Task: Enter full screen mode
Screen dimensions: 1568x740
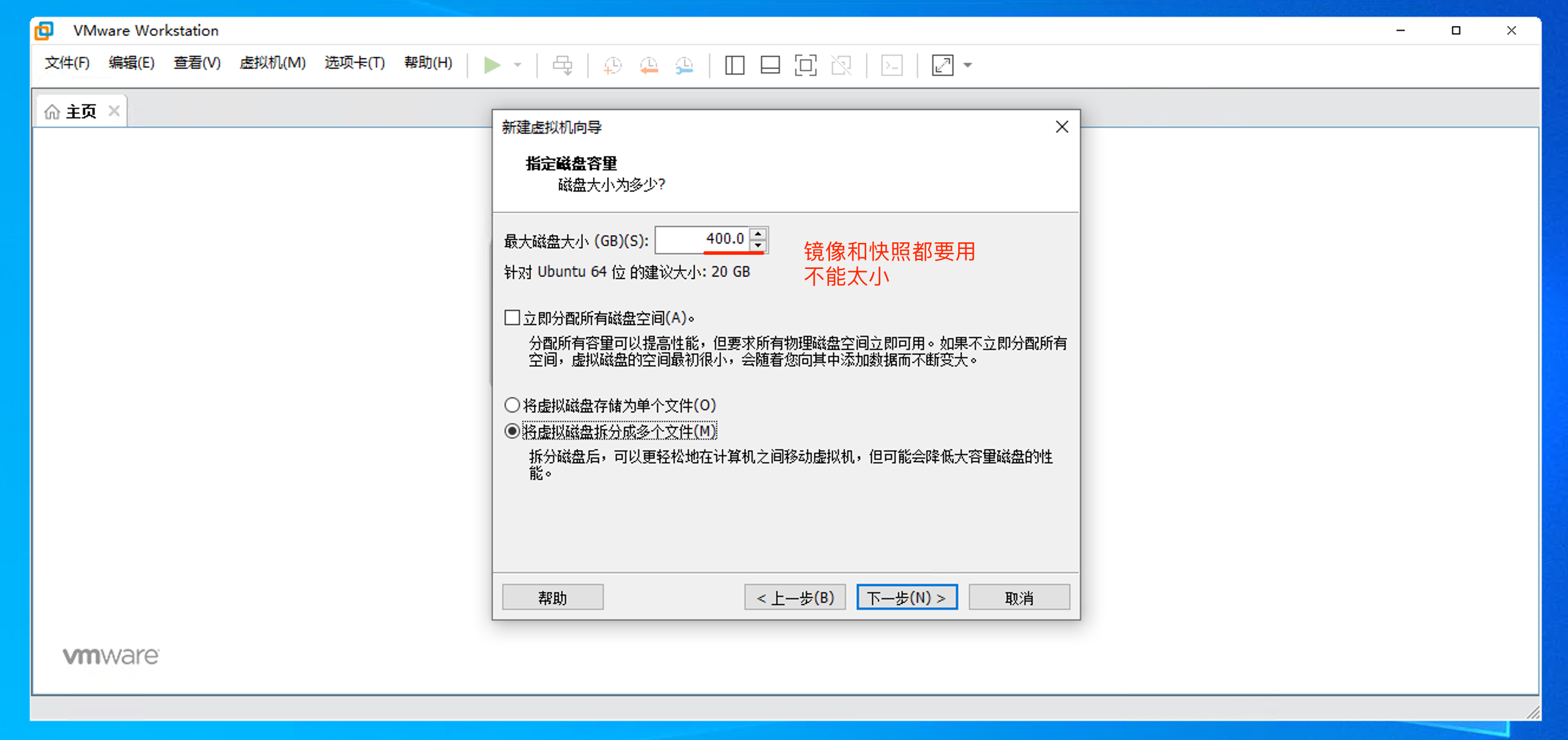Action: (805, 65)
